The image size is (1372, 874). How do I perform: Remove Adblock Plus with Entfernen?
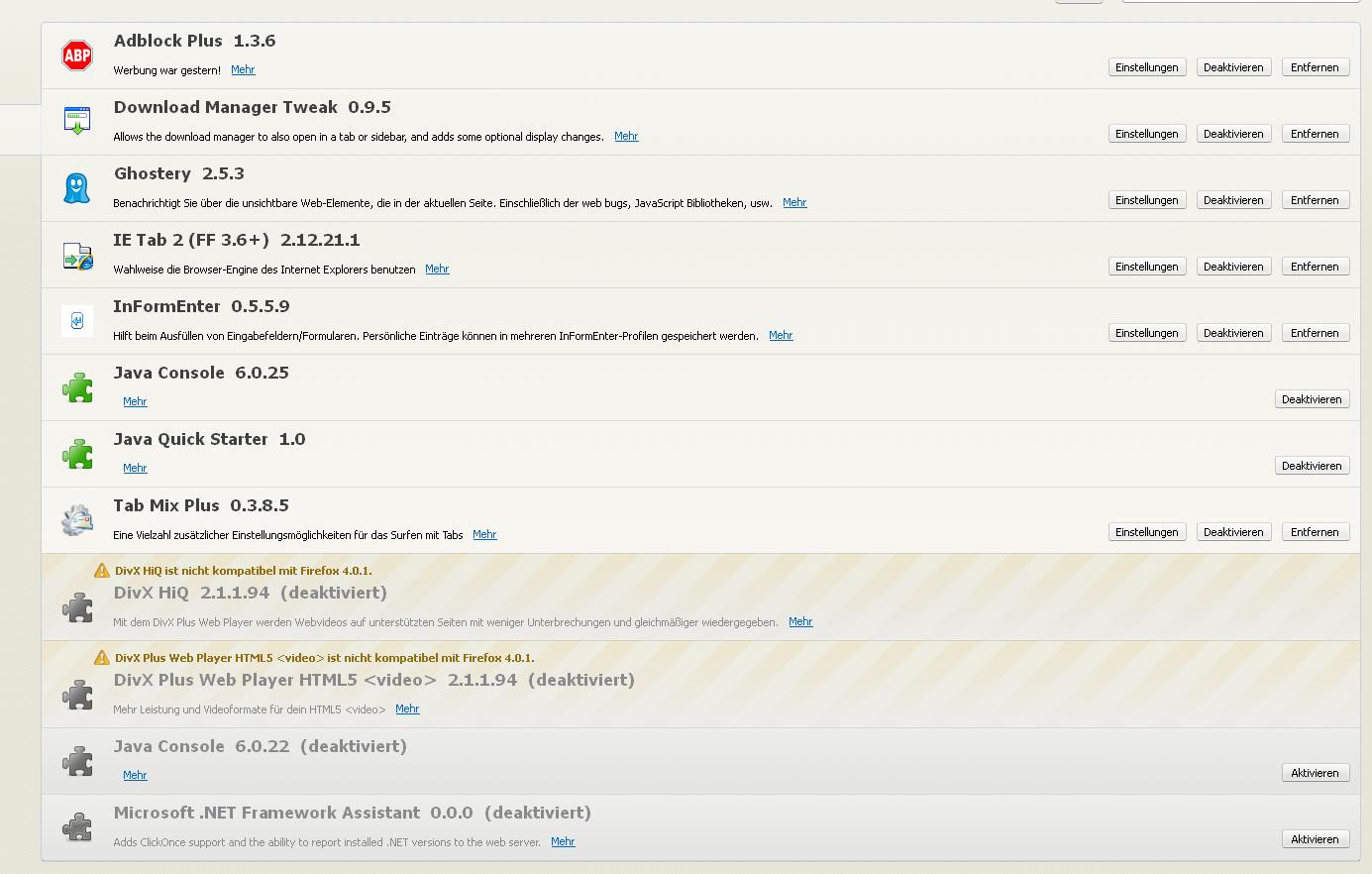pyautogui.click(x=1315, y=67)
